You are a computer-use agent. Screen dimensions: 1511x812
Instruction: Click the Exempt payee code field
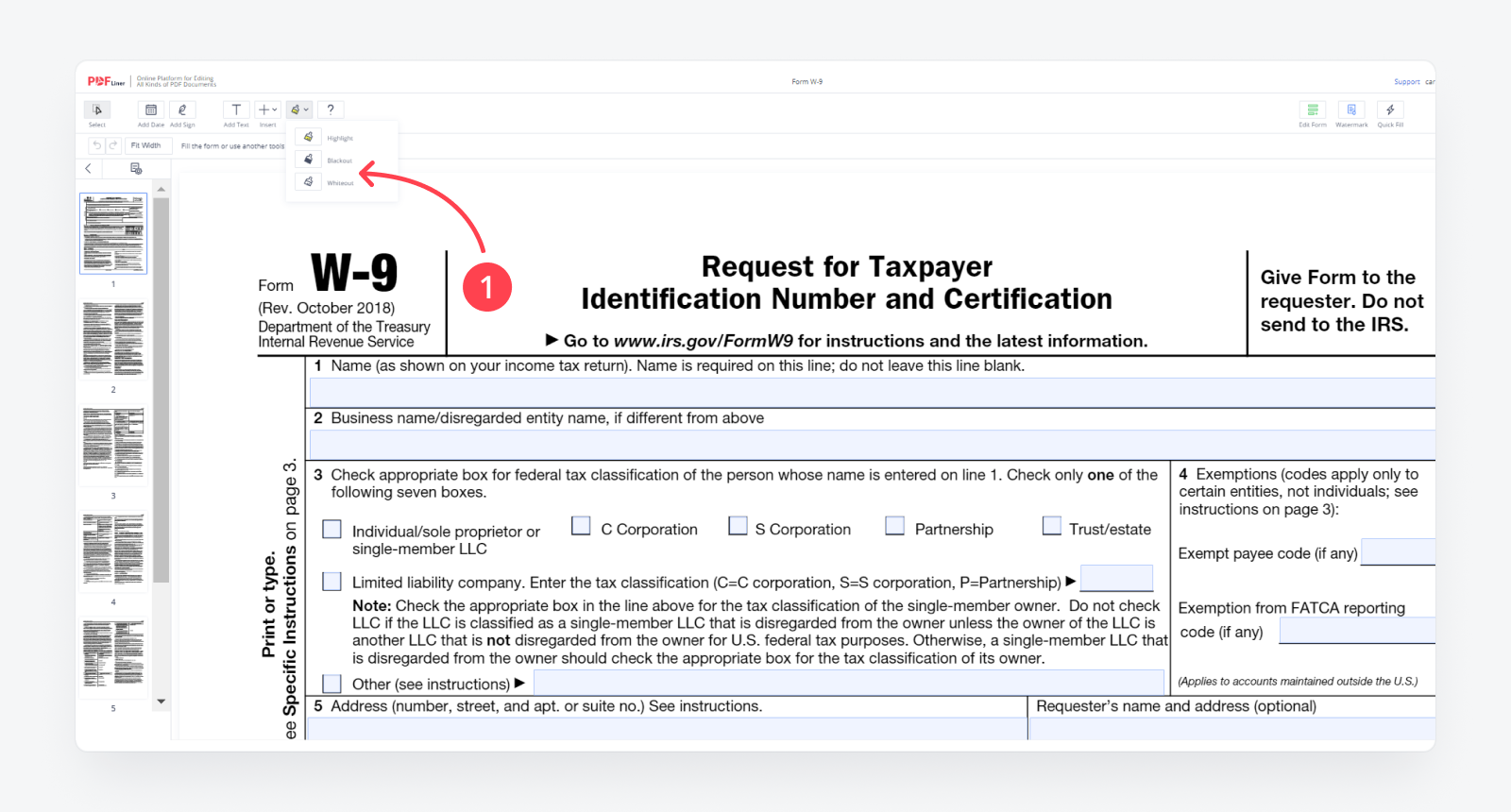point(1399,551)
